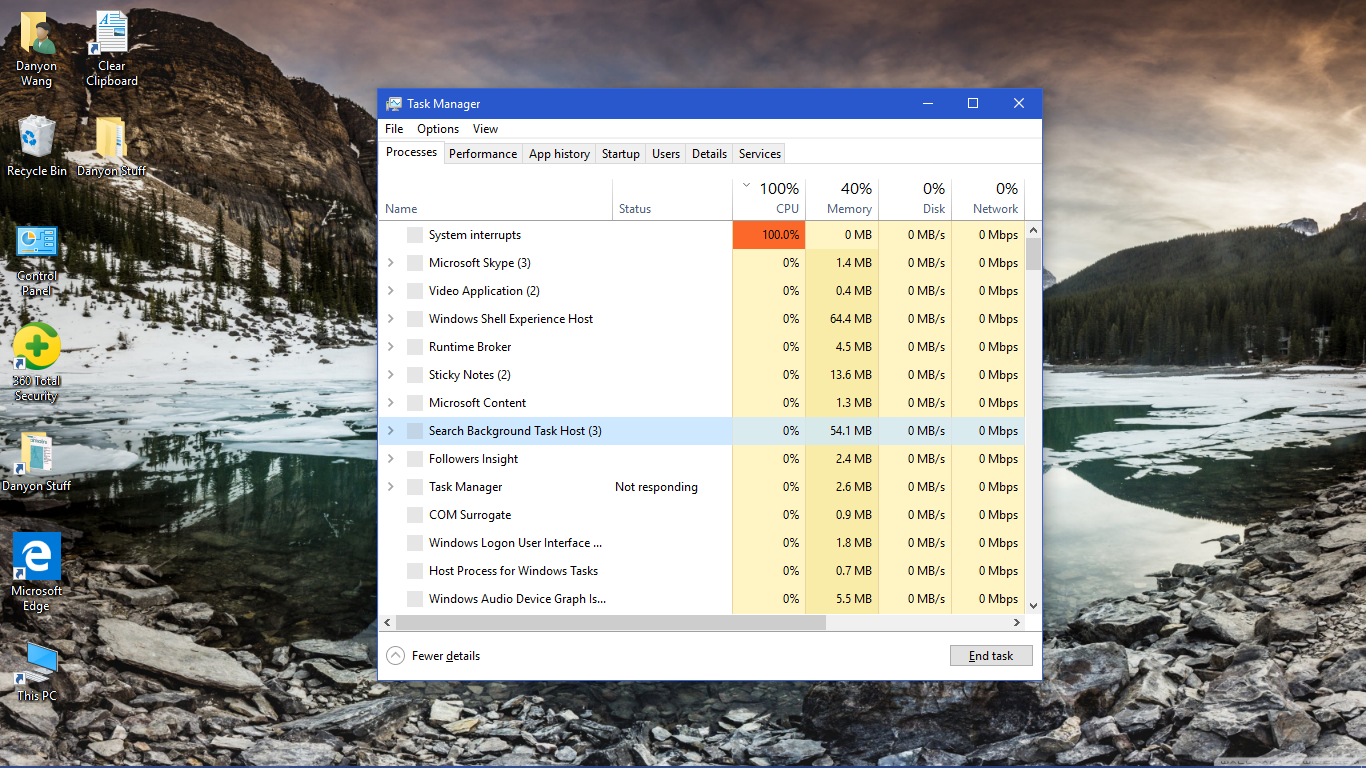The width and height of the screenshot is (1366, 768).
Task: Select the System interrupts process row
Action: (475, 235)
